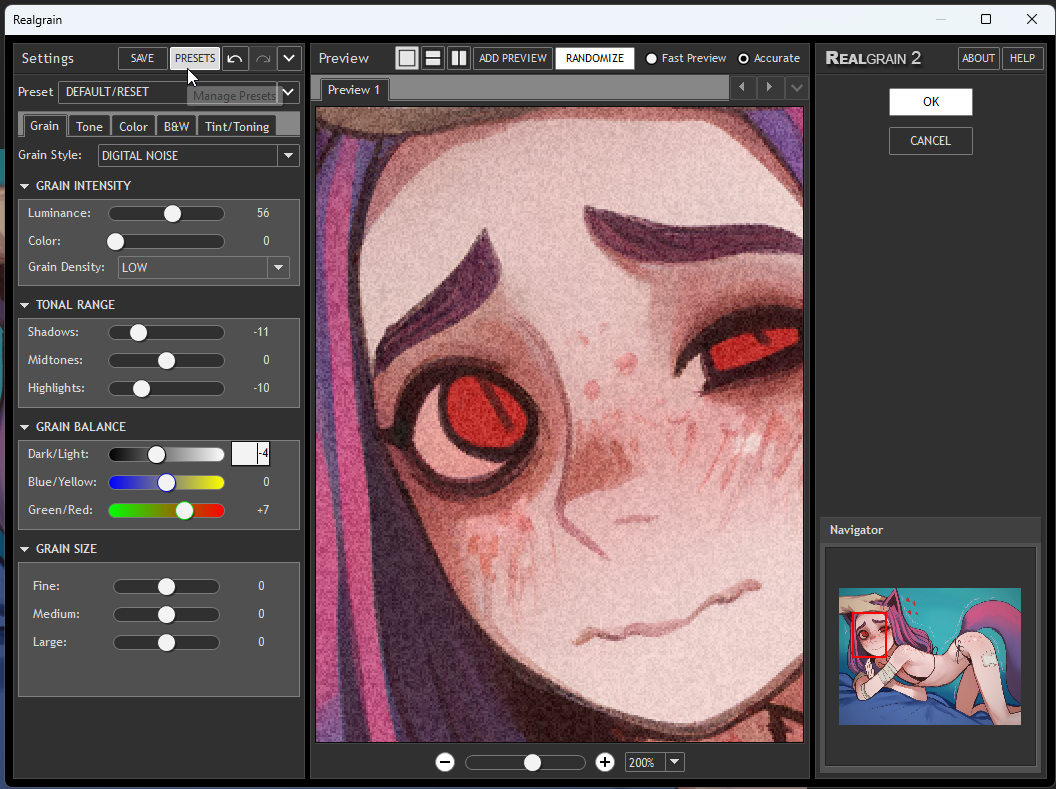Close the Realgrain window
This screenshot has width=1056, height=789.
(1032, 20)
